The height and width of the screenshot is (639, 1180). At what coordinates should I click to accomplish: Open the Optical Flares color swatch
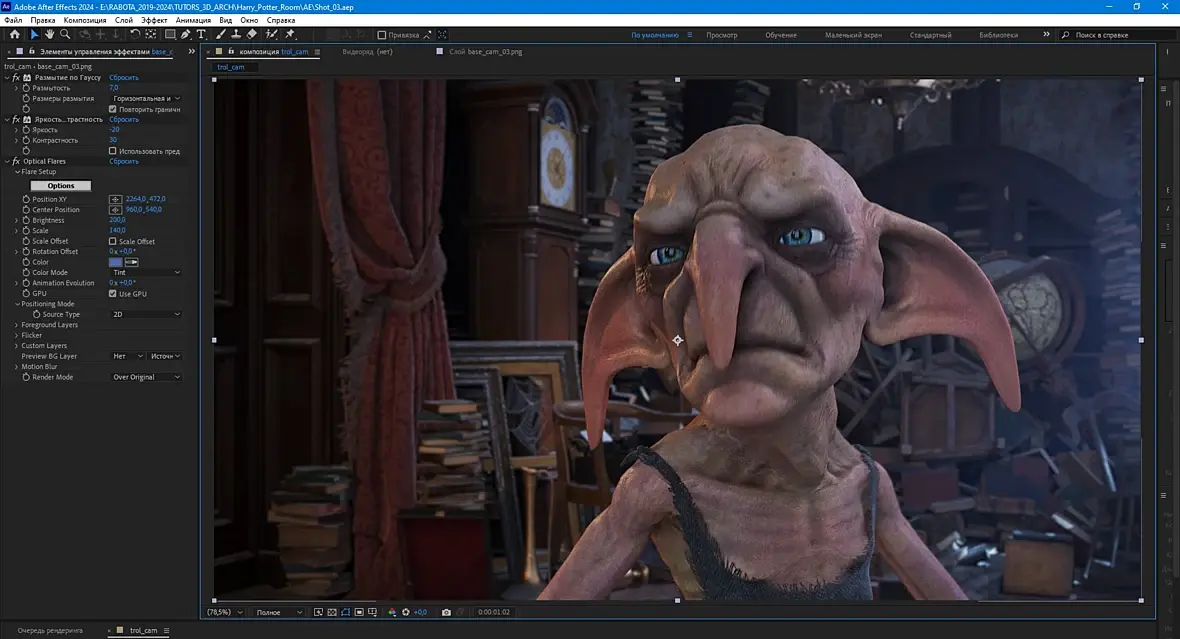pos(115,262)
